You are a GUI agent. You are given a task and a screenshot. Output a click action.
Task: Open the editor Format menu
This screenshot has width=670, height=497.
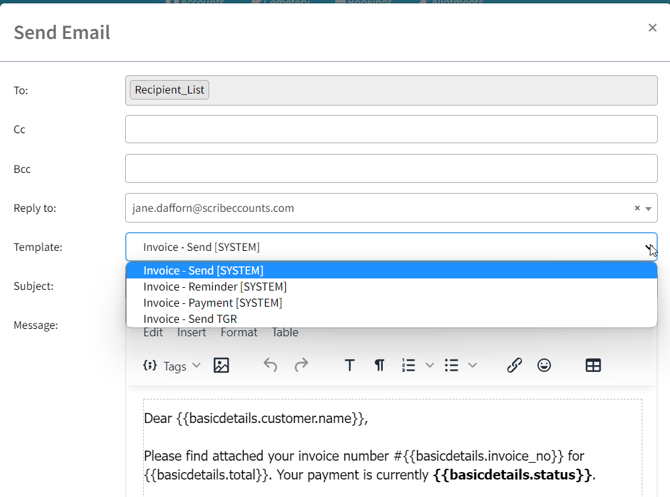239,332
